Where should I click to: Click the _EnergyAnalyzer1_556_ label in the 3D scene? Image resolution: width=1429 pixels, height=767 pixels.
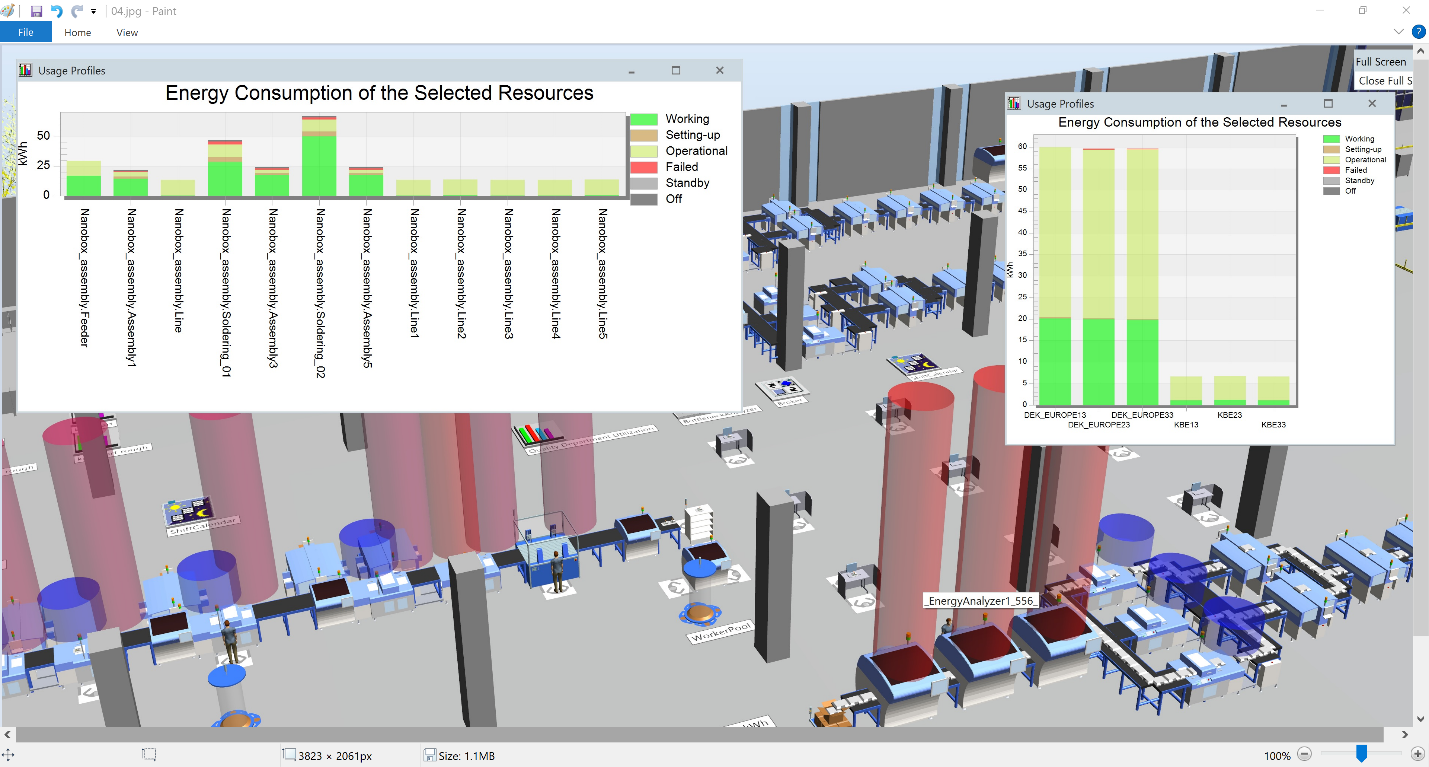point(981,601)
